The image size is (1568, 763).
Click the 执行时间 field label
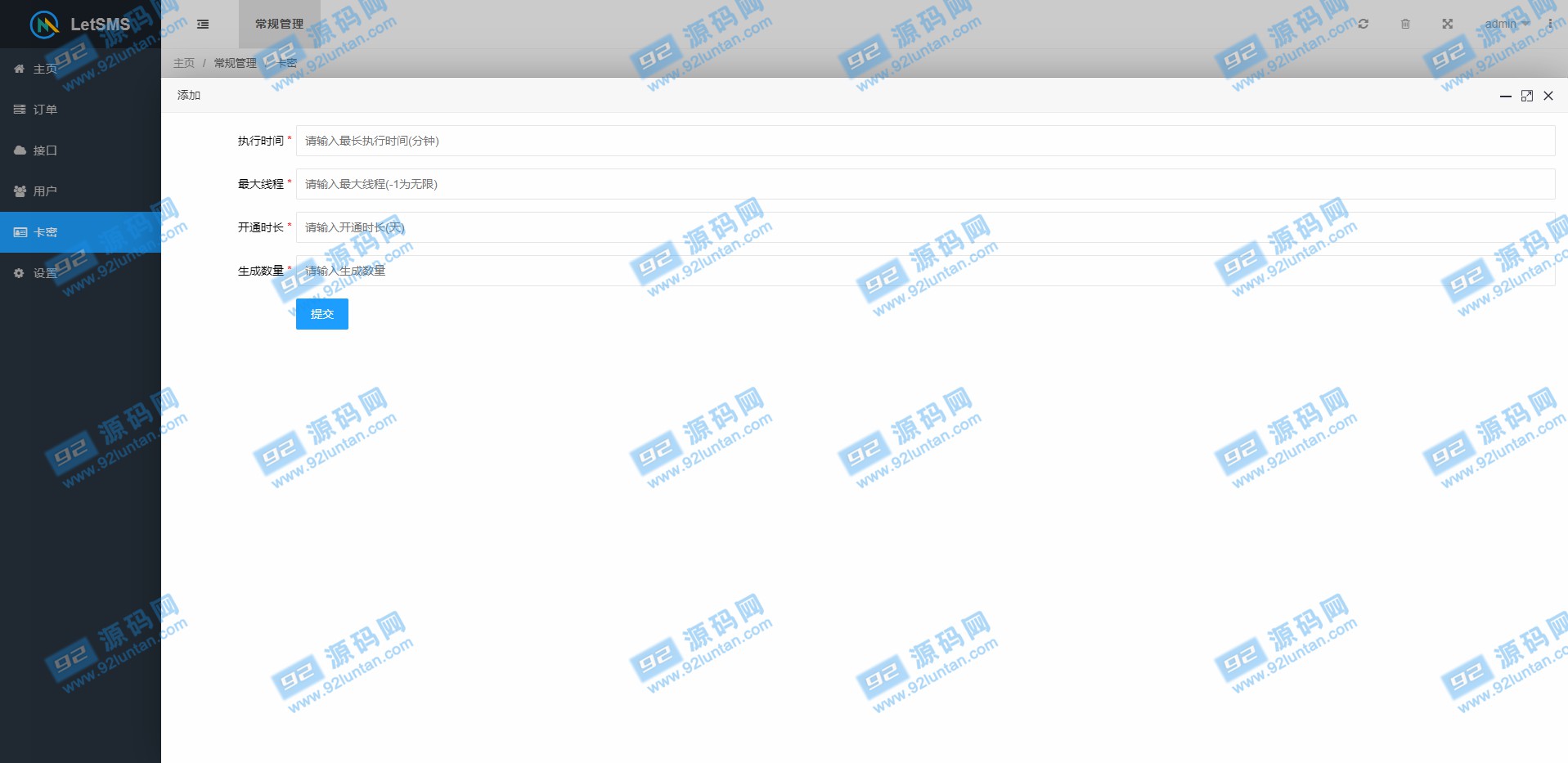[261, 141]
